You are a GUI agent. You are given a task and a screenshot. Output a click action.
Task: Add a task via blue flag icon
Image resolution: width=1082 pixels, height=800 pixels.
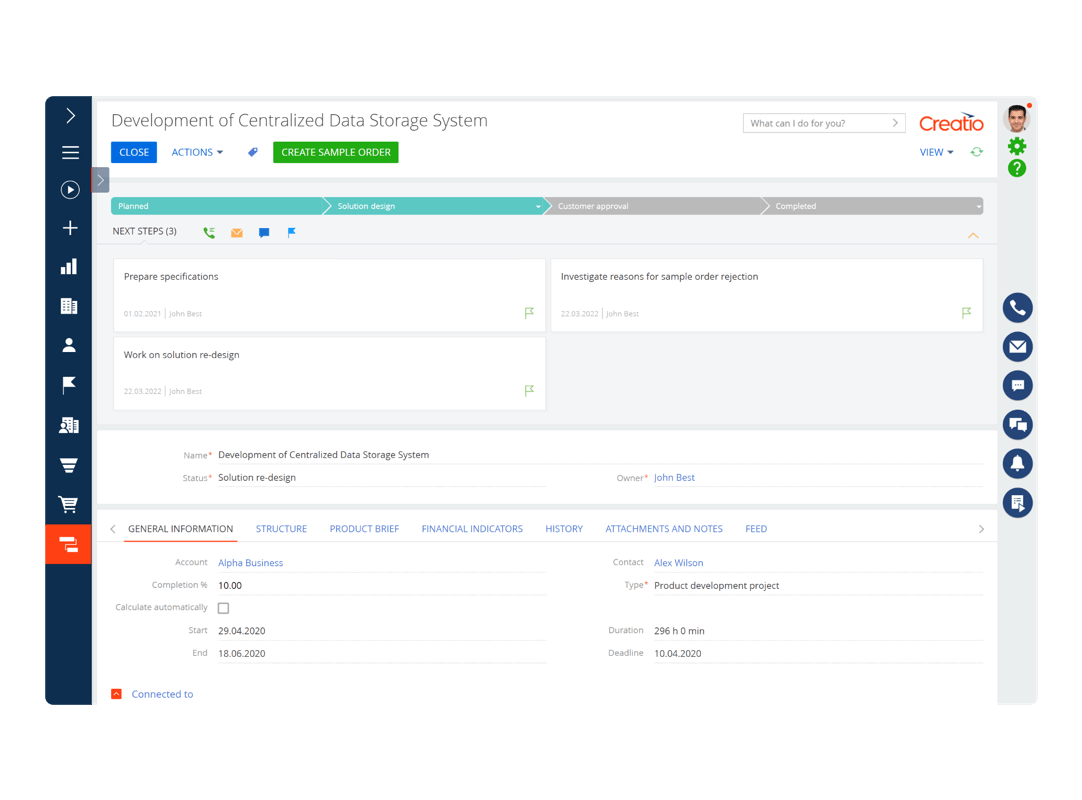291,233
